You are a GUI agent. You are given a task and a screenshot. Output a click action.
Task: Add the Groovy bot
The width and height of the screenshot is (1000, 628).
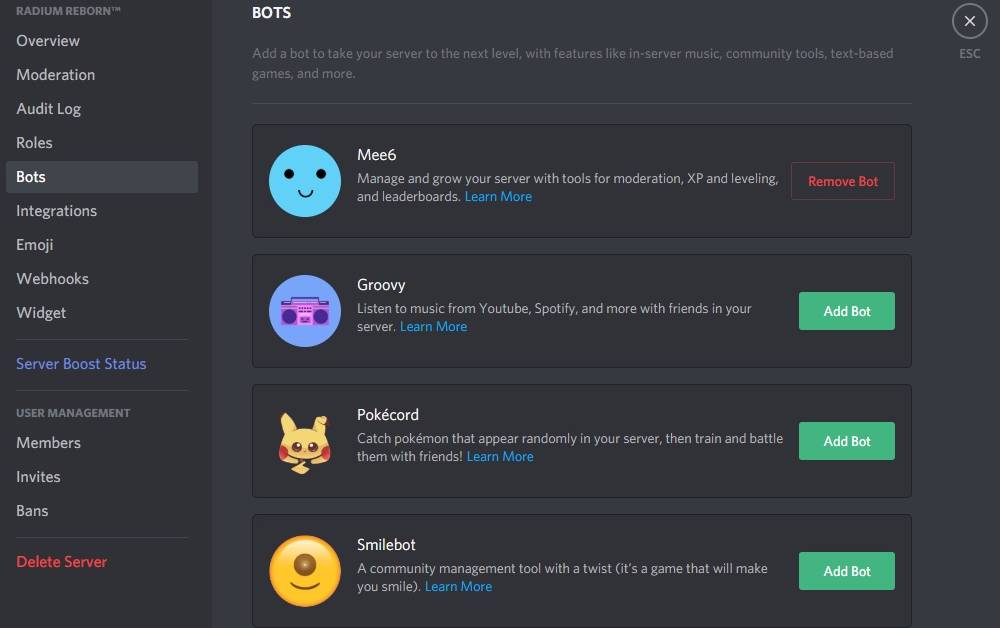pyautogui.click(x=846, y=311)
